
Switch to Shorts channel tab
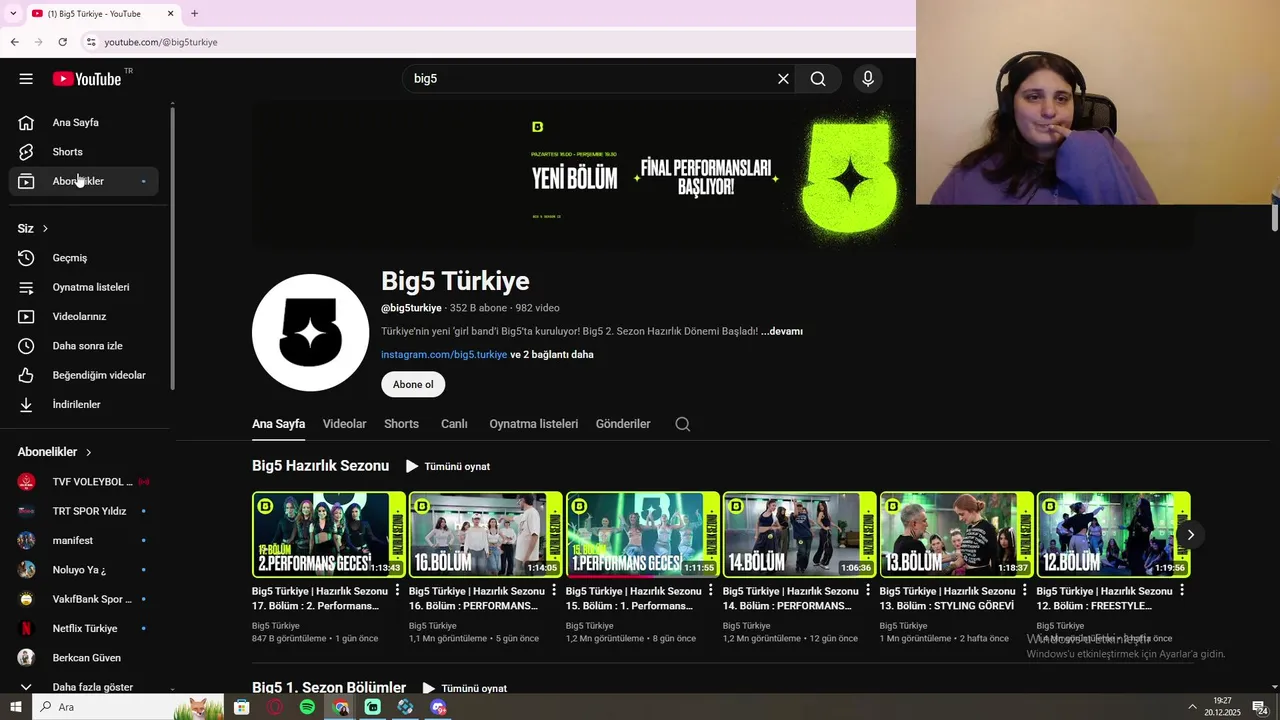(401, 424)
